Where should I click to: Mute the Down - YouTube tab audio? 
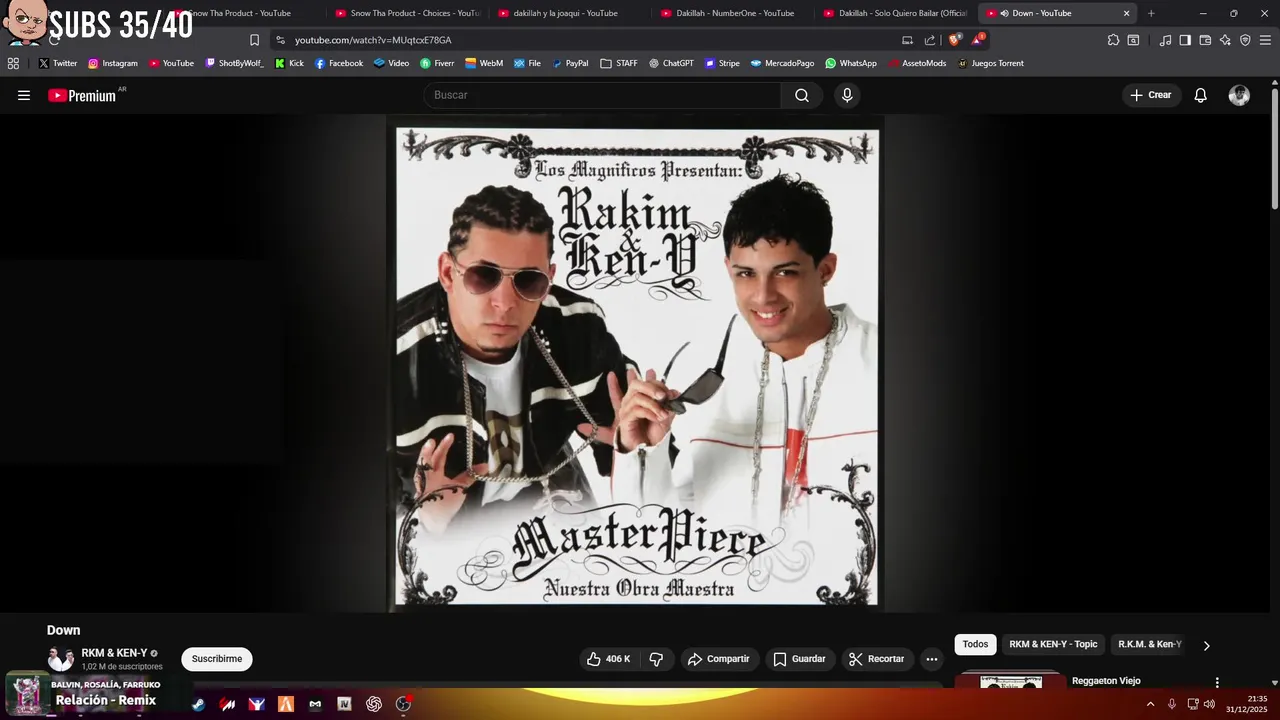pyautogui.click(x=1004, y=13)
